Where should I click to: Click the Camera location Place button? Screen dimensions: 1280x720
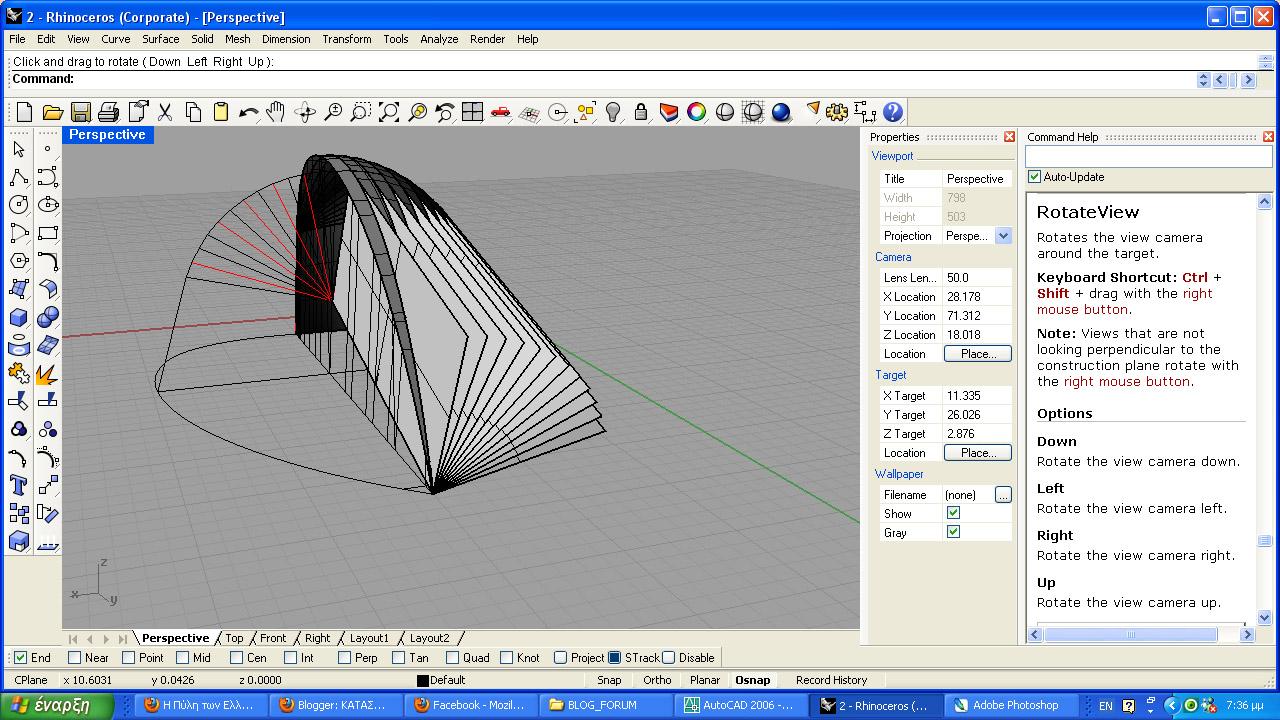[977, 354]
